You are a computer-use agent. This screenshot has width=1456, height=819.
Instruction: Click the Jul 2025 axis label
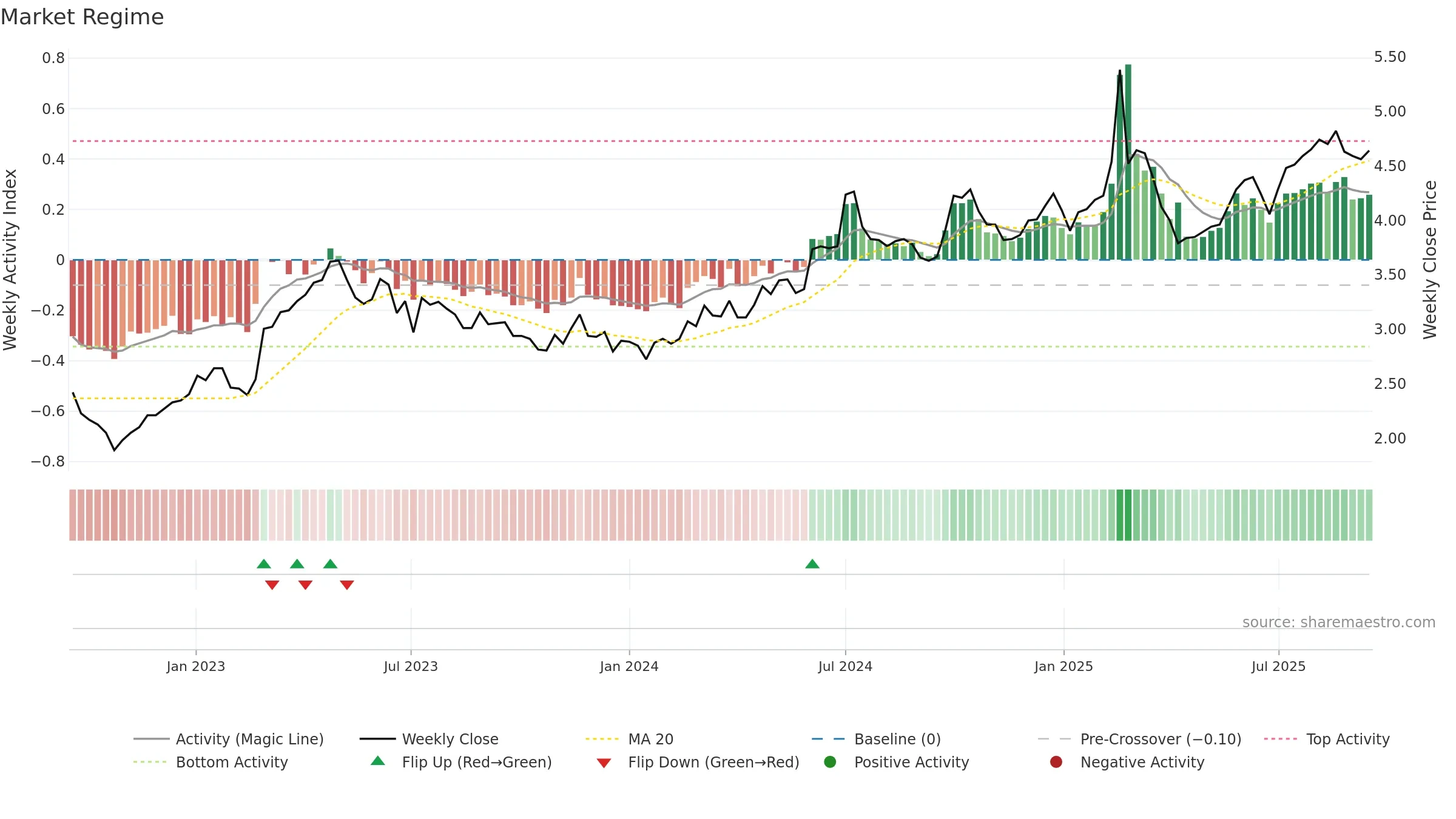pos(1278,666)
